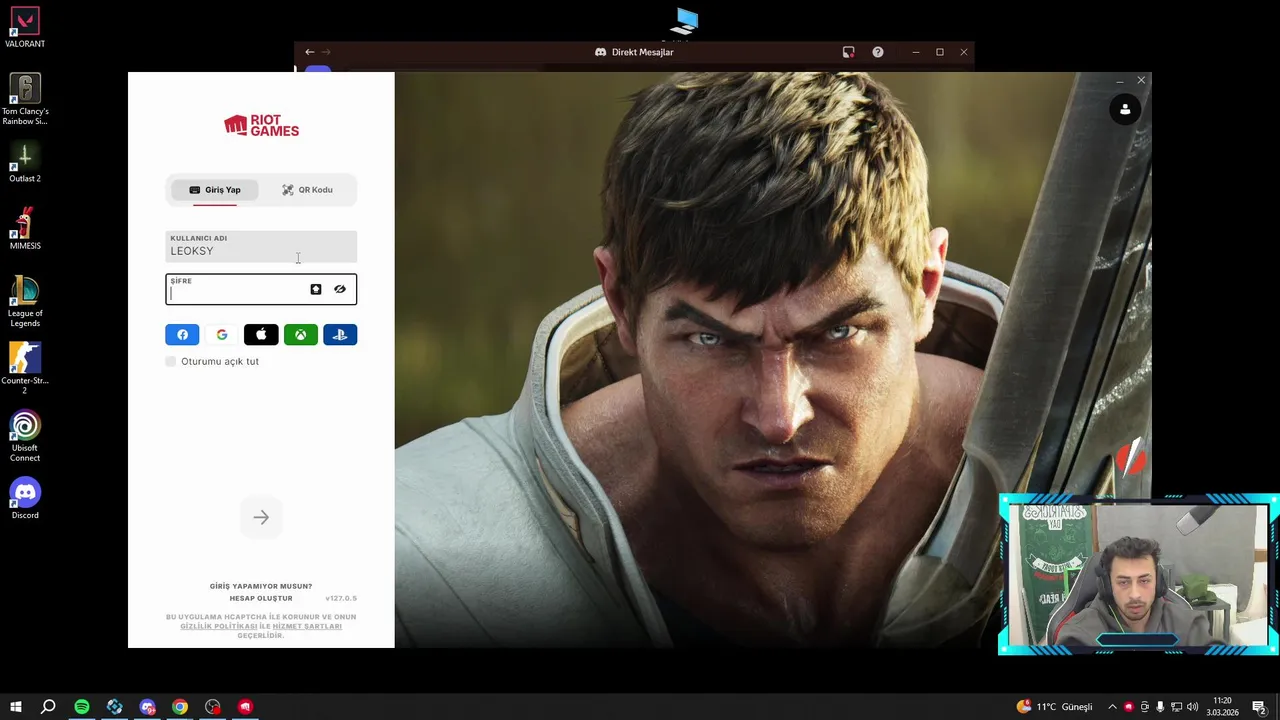Open the 'GİRİŞ YAPAMIYOR MUSUN?' link

pos(261,586)
